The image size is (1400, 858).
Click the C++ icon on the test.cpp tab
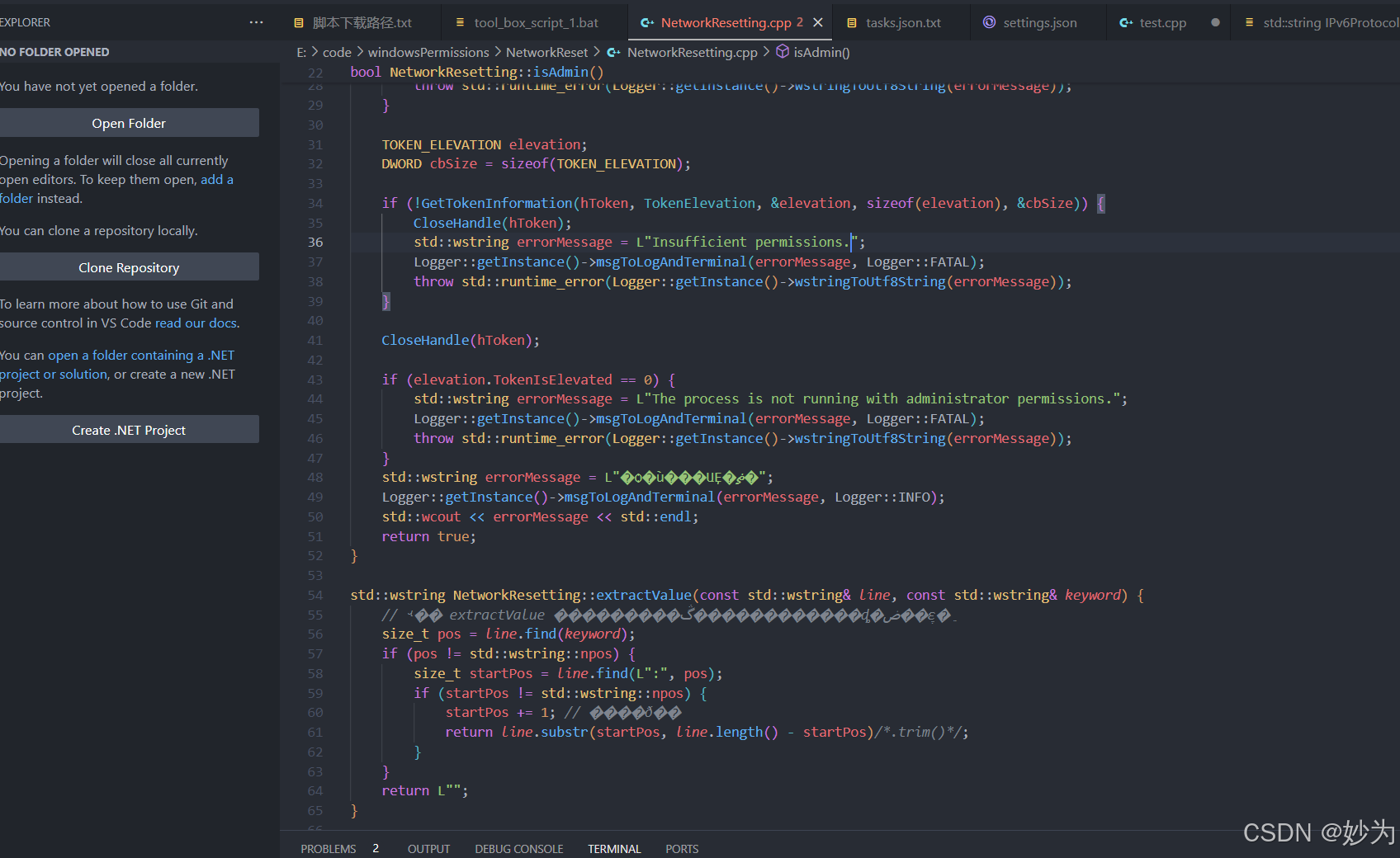click(x=1124, y=22)
